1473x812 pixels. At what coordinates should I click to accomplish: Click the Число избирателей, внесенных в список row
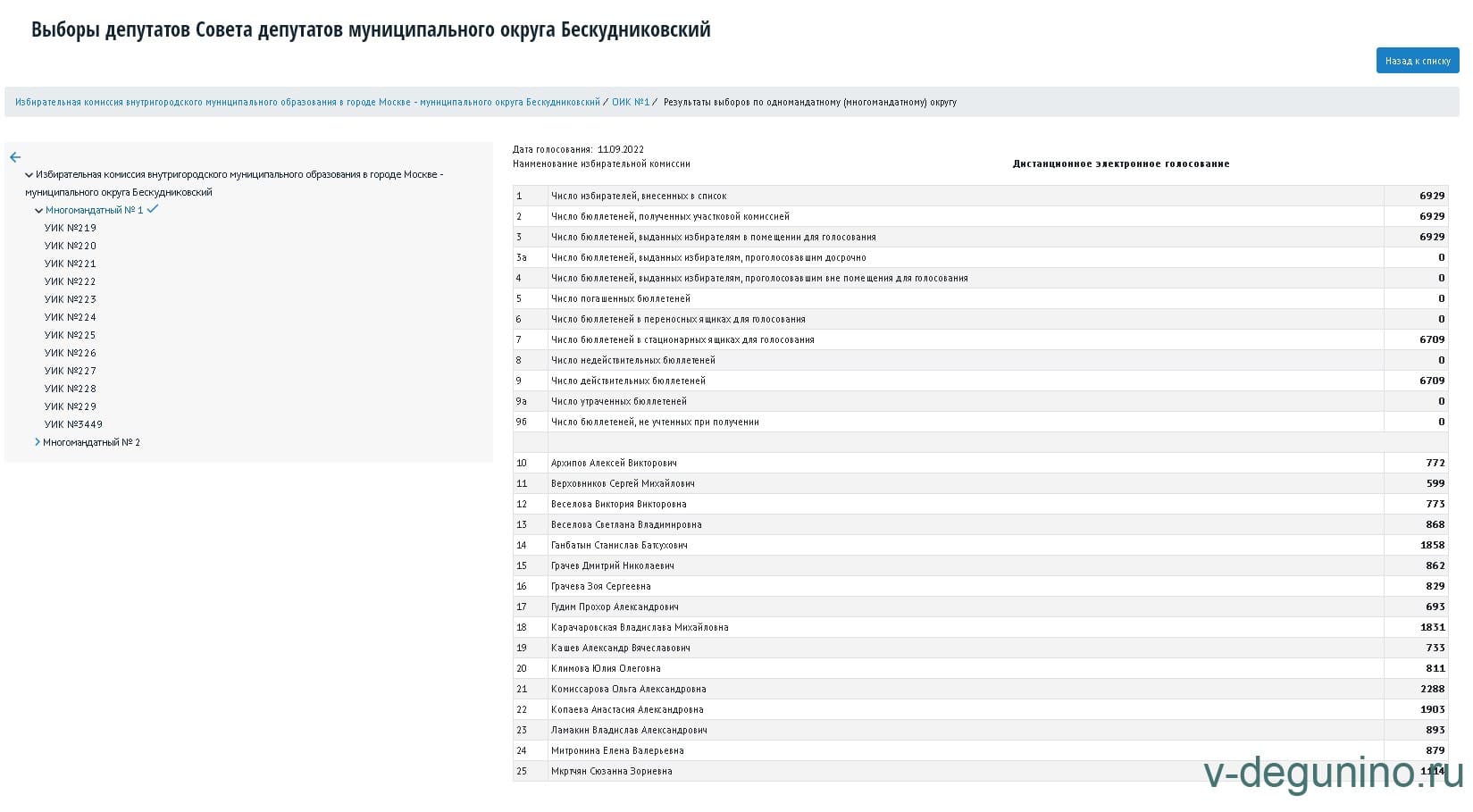(x=639, y=196)
